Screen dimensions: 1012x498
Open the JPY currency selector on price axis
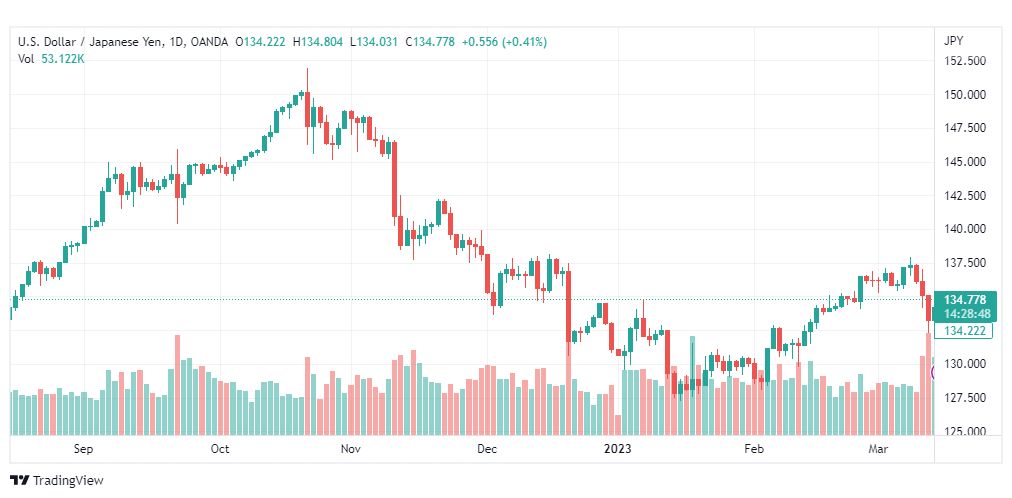coord(953,41)
